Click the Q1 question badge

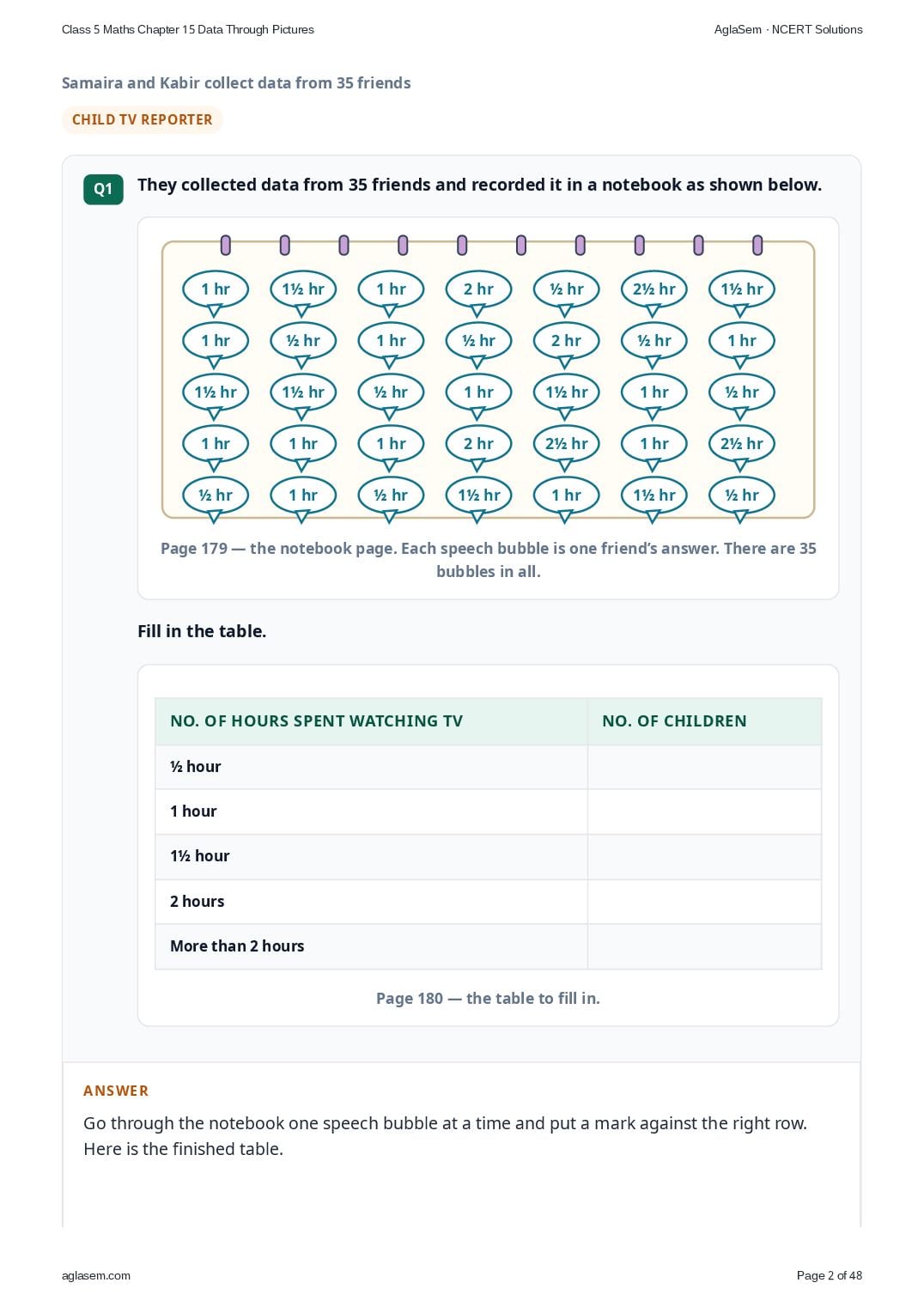103,189
